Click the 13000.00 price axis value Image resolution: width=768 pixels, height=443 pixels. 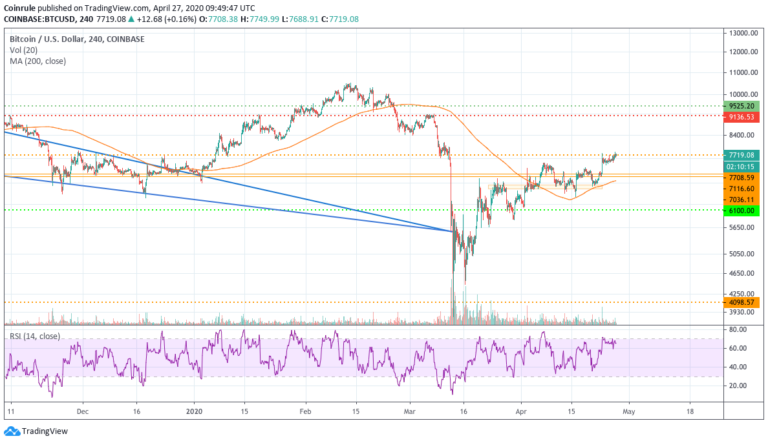click(x=744, y=33)
